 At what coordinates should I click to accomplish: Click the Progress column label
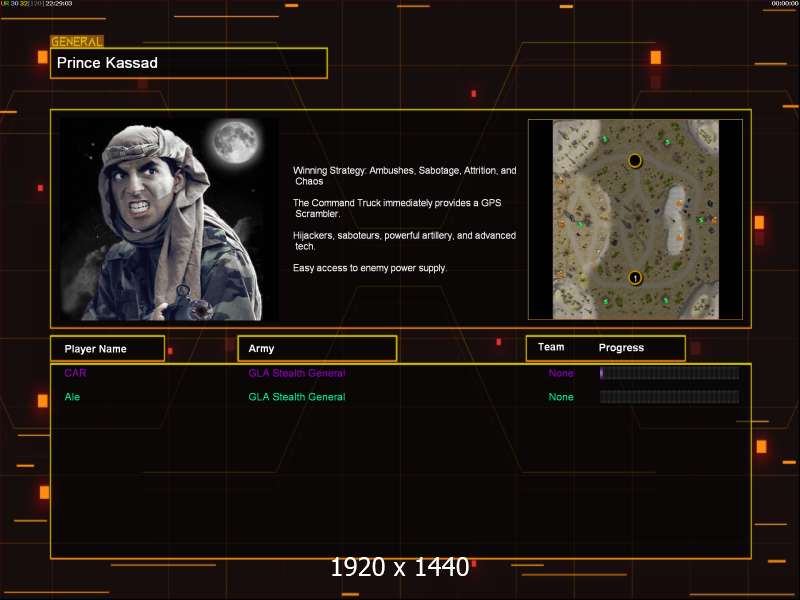coord(621,347)
